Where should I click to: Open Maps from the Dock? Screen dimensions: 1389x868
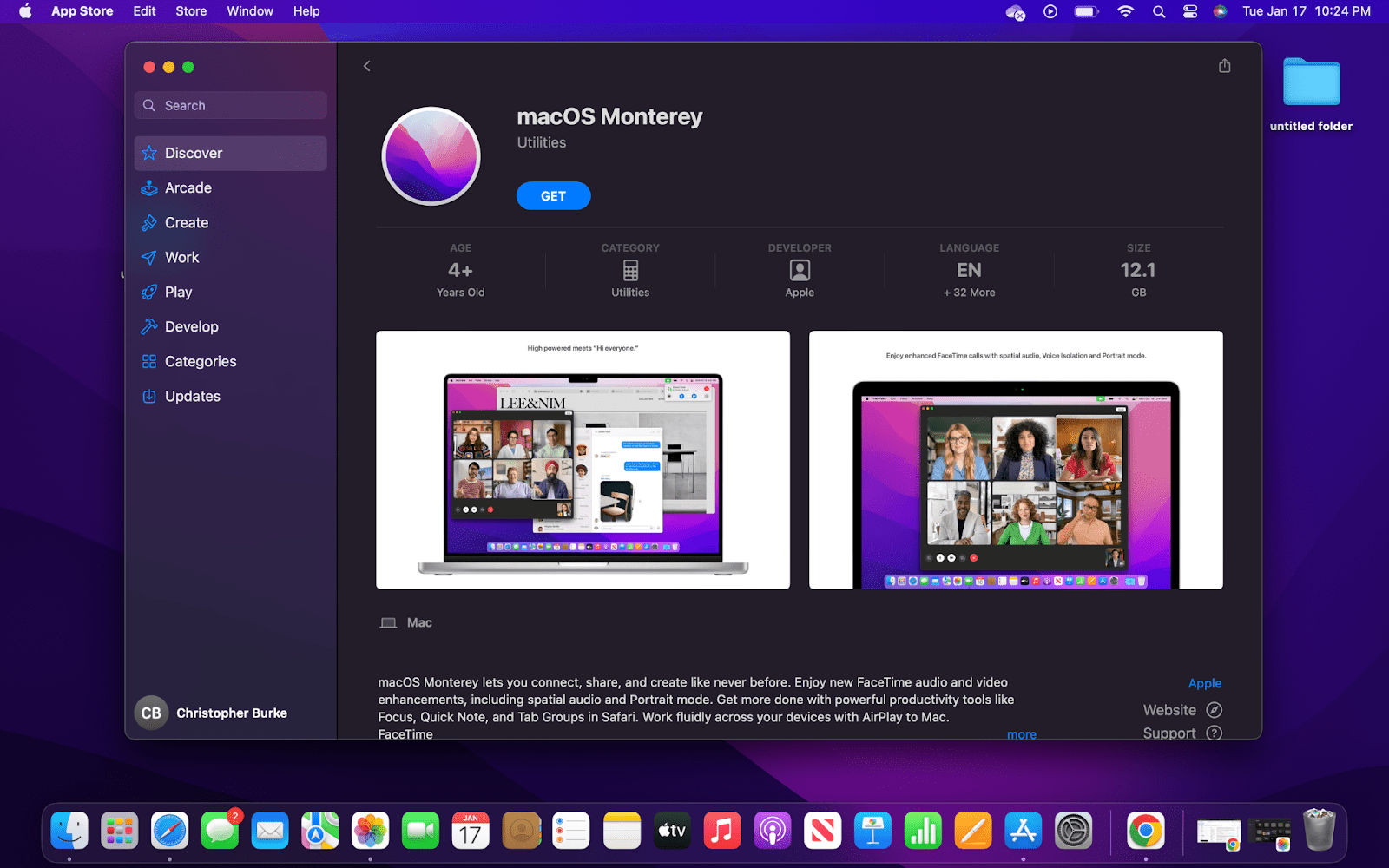pos(320,832)
